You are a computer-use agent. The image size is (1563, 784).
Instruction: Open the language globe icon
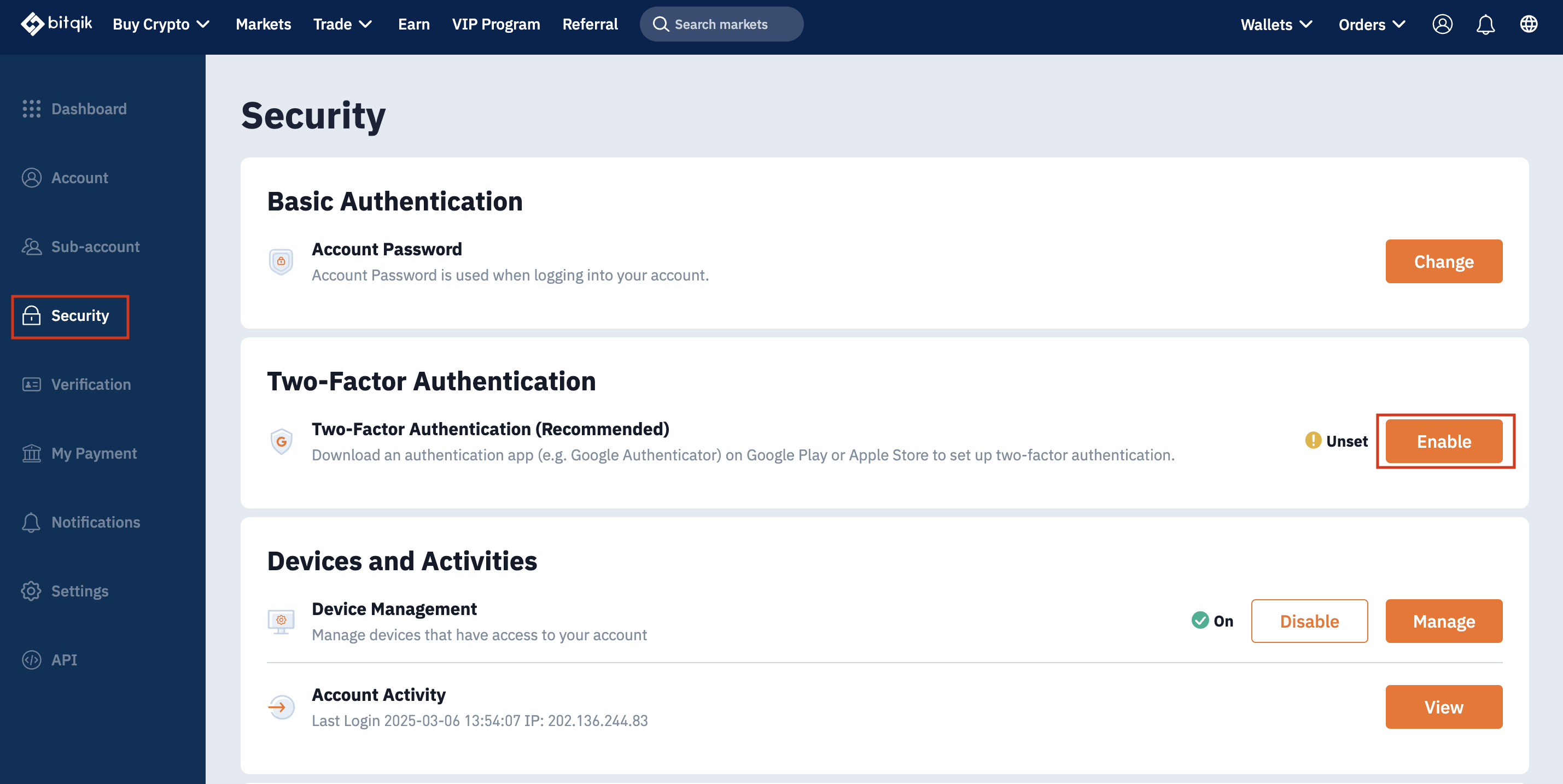[x=1529, y=24]
